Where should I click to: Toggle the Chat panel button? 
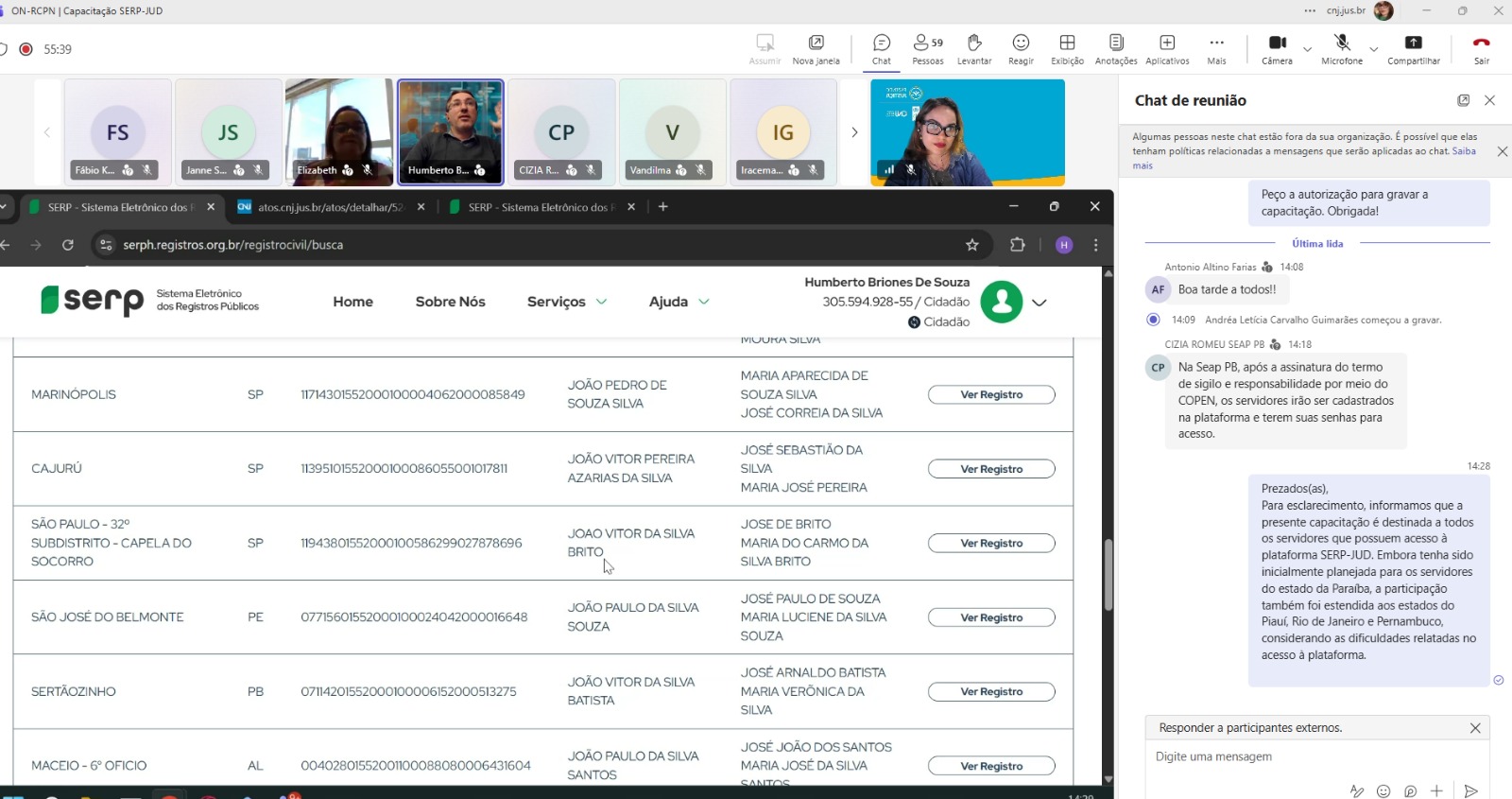click(x=881, y=49)
